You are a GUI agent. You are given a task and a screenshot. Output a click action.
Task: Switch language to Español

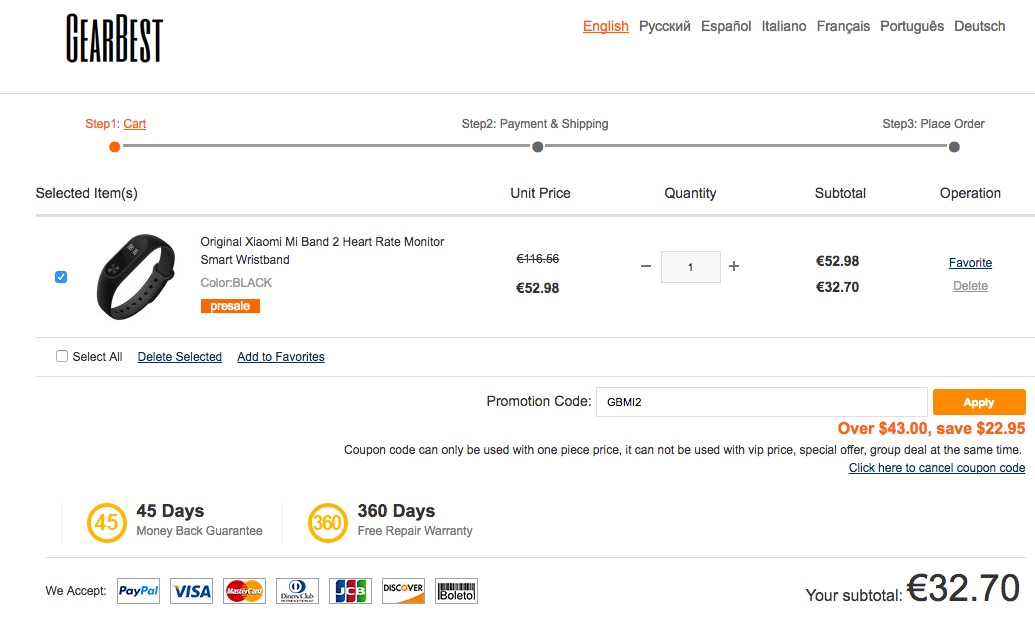pyautogui.click(x=726, y=26)
